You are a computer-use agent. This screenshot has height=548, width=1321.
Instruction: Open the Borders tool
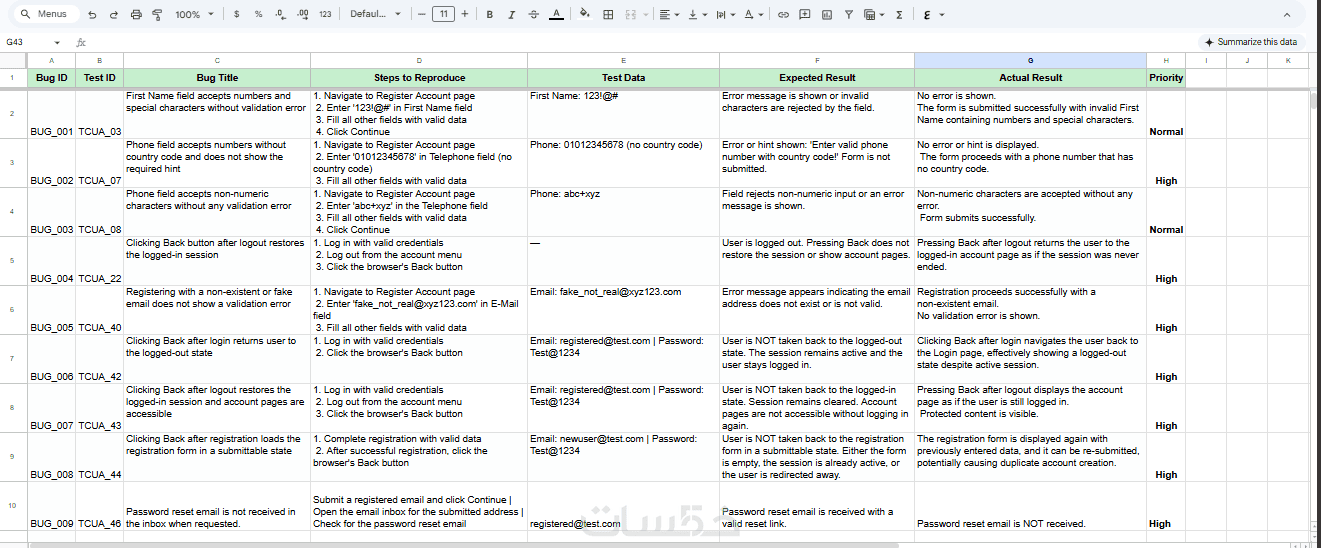608,15
